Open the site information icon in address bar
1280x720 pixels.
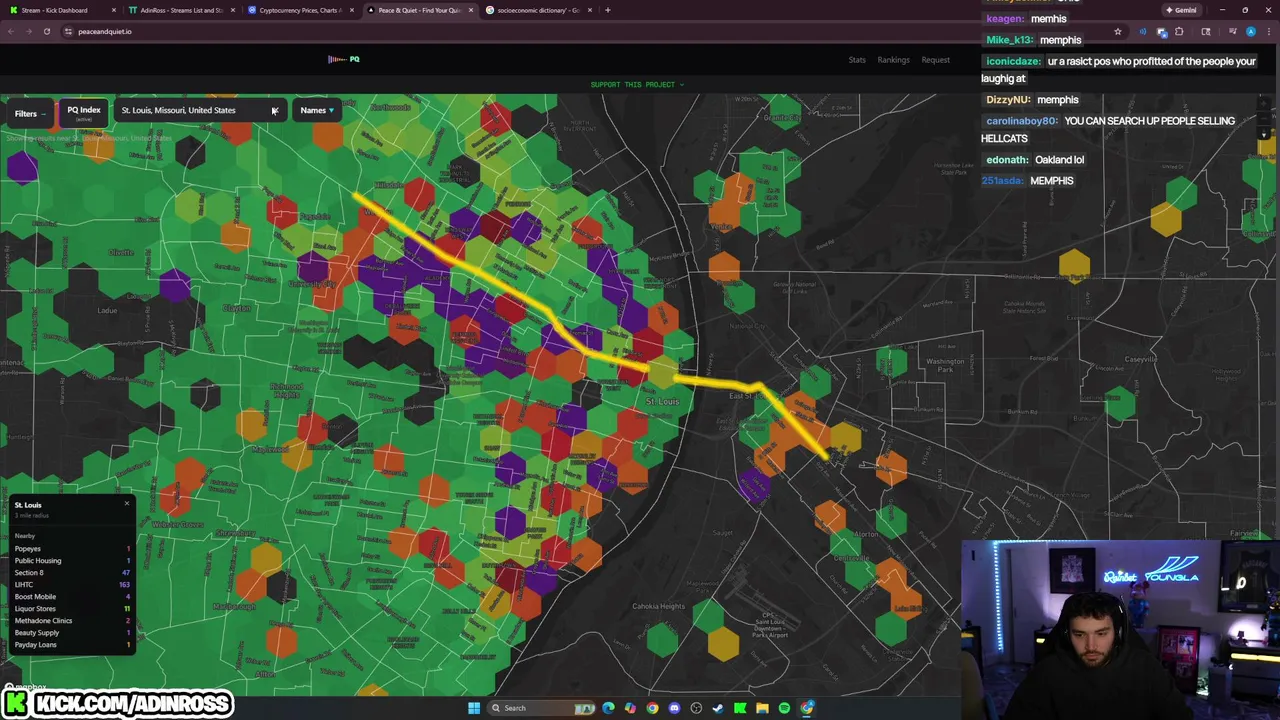point(68,31)
